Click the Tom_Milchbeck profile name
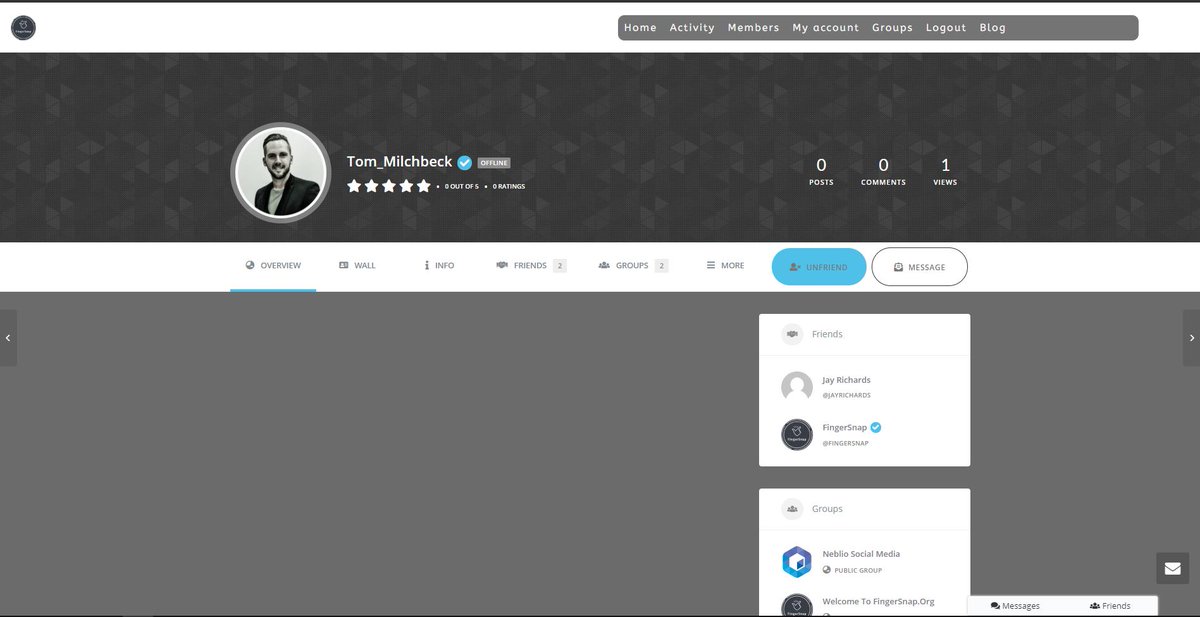This screenshot has height=617, width=1200. coord(399,162)
